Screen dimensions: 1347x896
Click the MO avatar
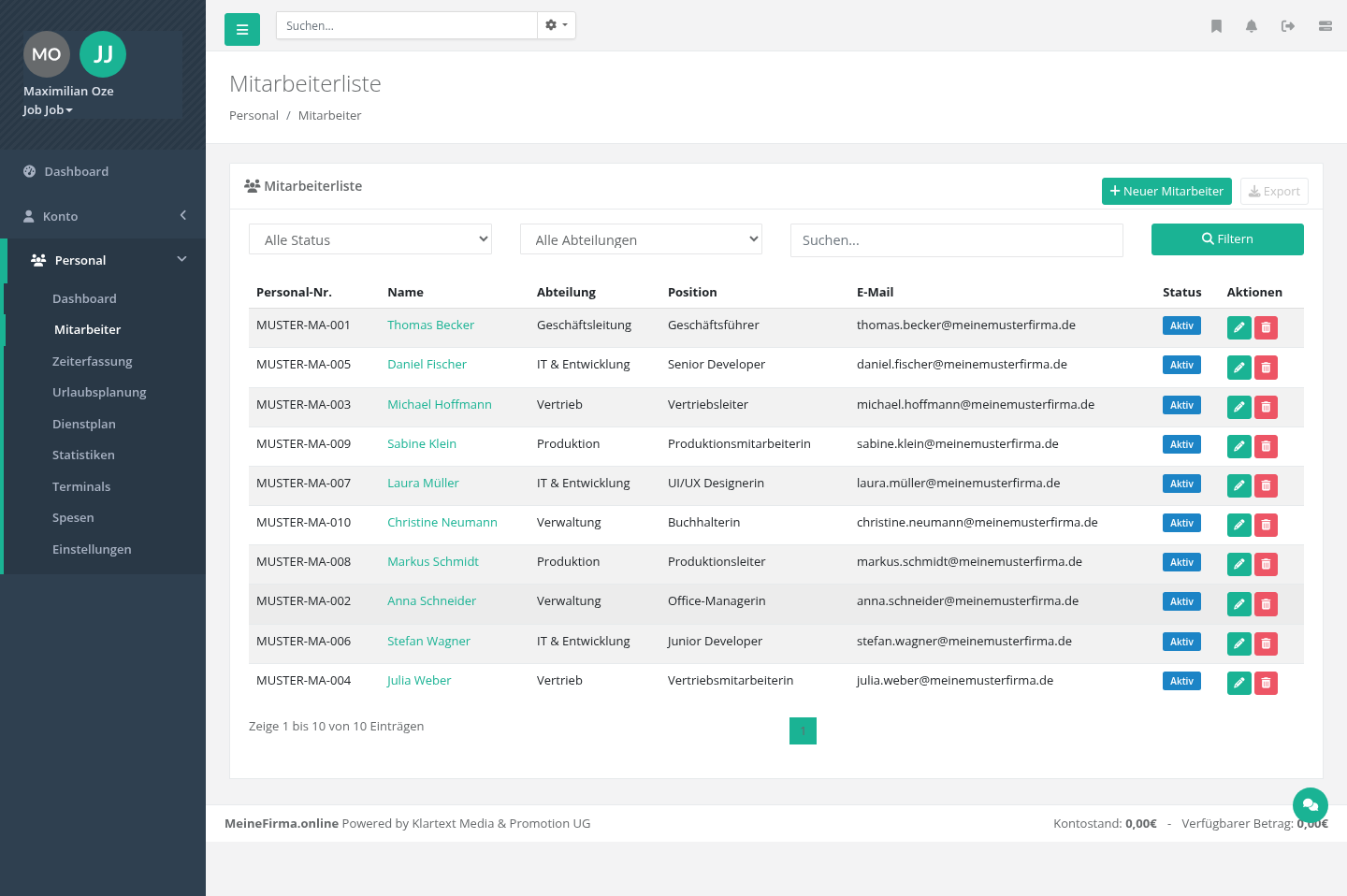47,54
